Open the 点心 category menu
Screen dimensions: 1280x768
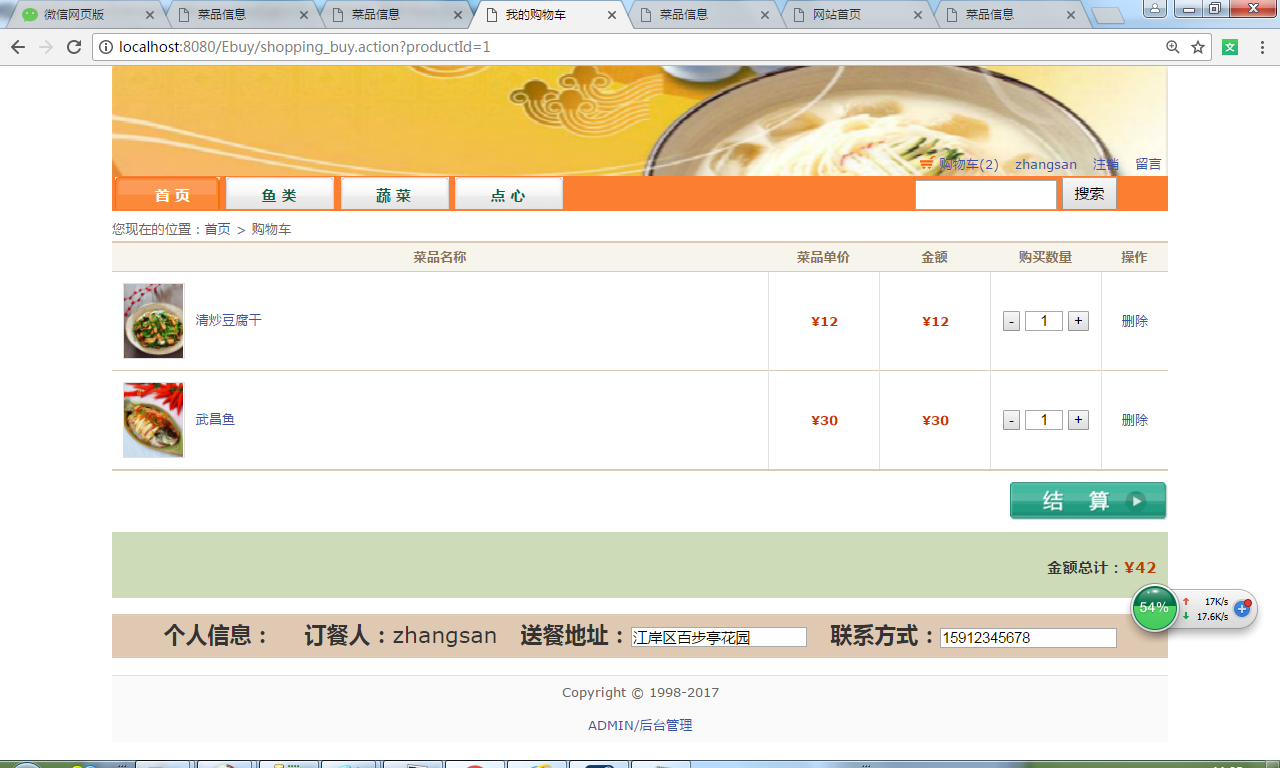pyautogui.click(x=509, y=194)
